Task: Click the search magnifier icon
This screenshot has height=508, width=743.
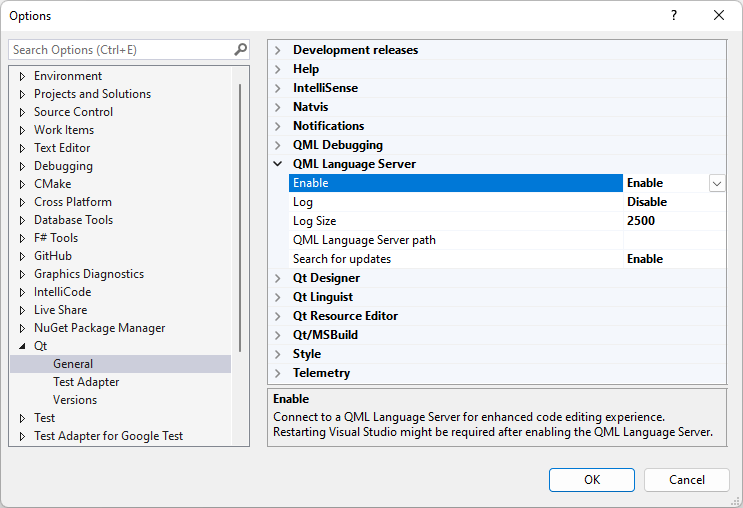Action: [241, 49]
